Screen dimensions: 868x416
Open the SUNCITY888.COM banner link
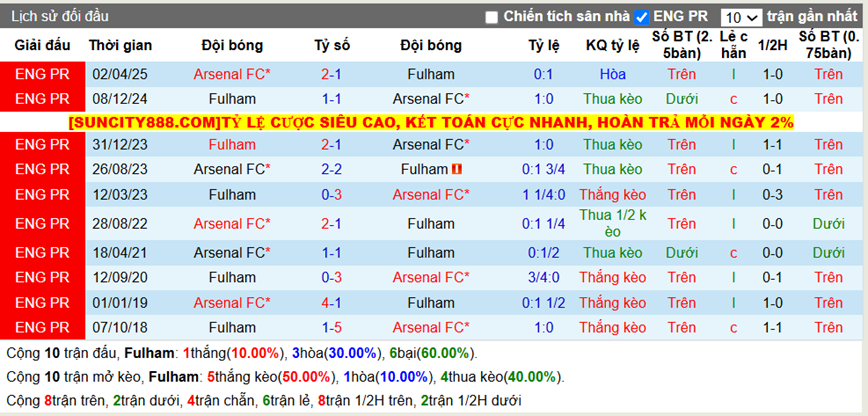431,122
